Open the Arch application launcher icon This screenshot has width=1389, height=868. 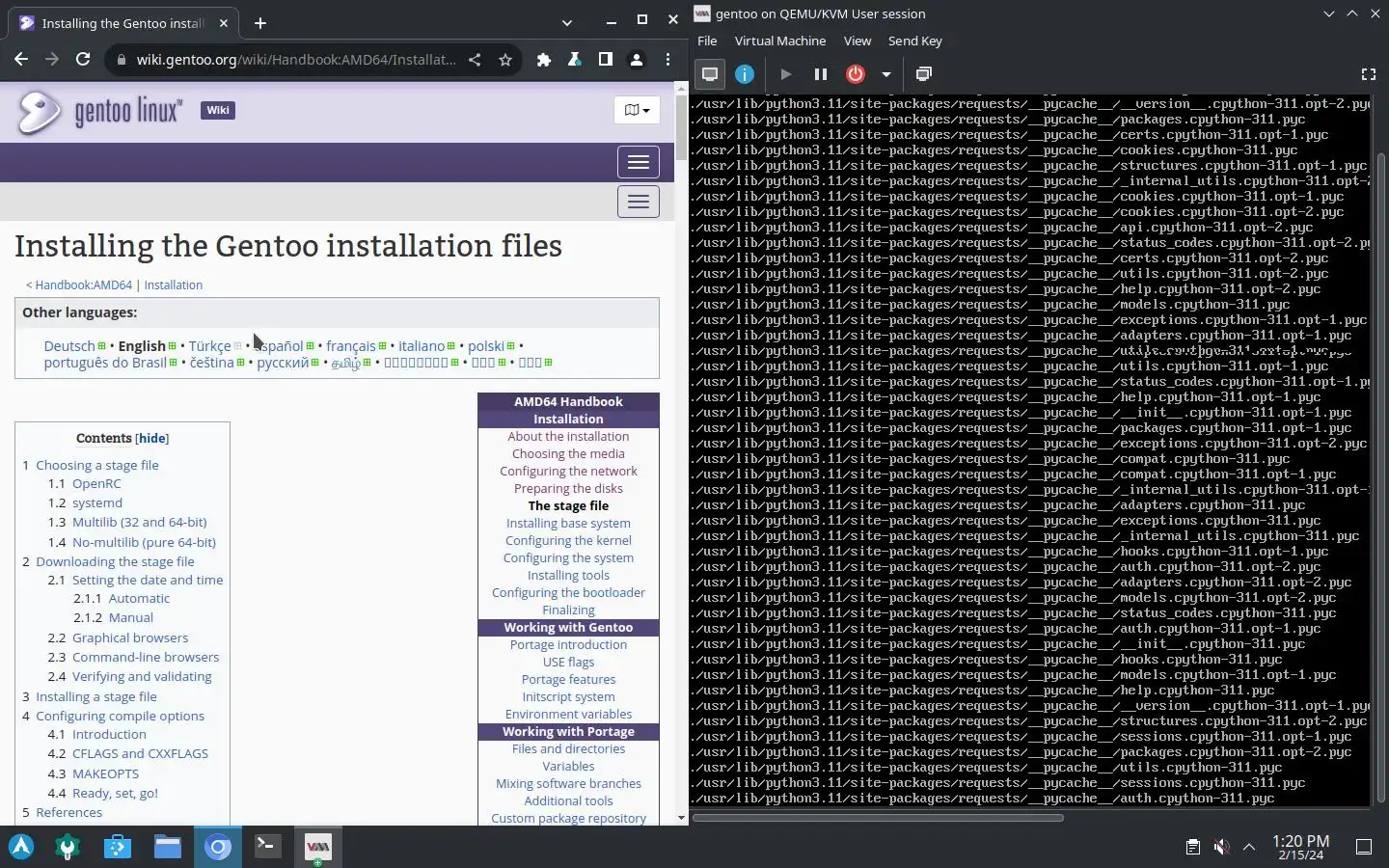point(21,847)
